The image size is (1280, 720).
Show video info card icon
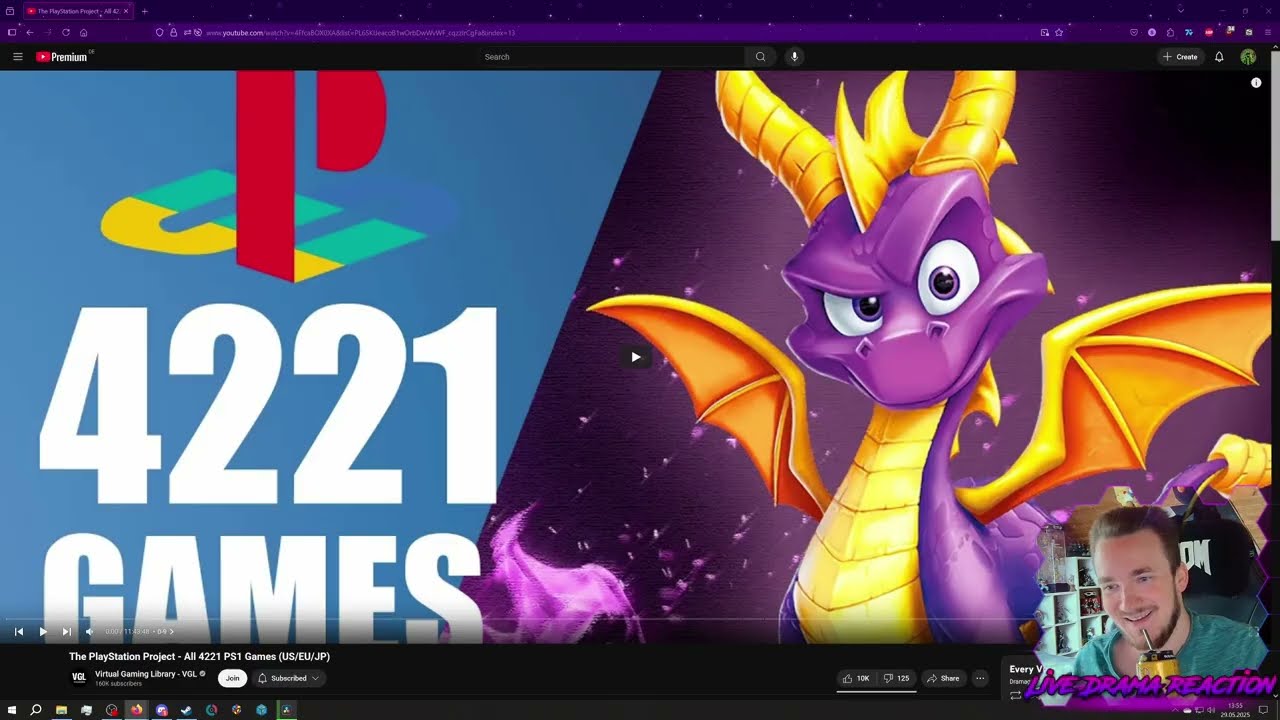1256,83
